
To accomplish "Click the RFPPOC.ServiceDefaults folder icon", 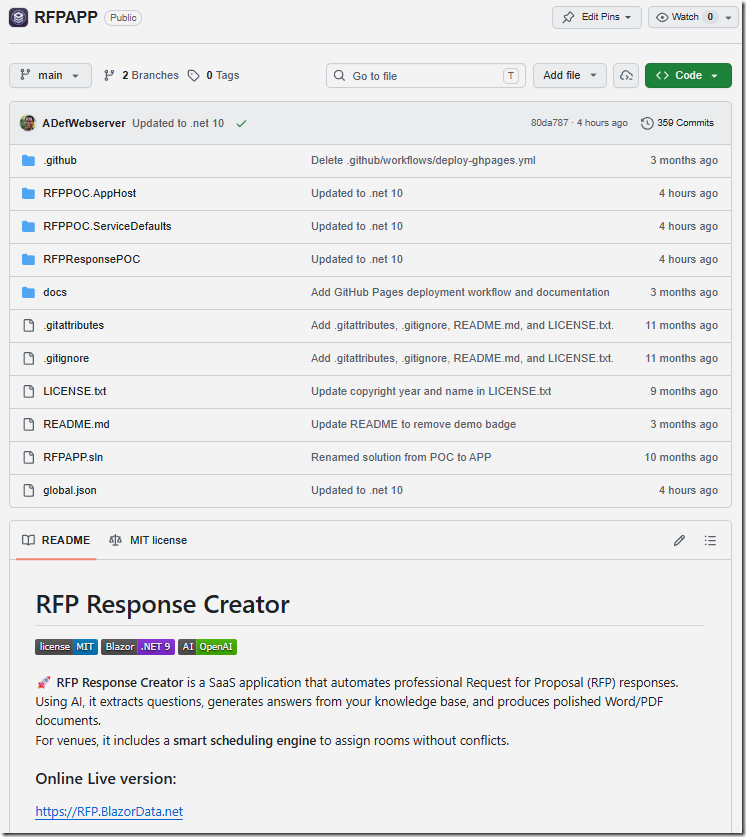I will [x=29, y=226].
